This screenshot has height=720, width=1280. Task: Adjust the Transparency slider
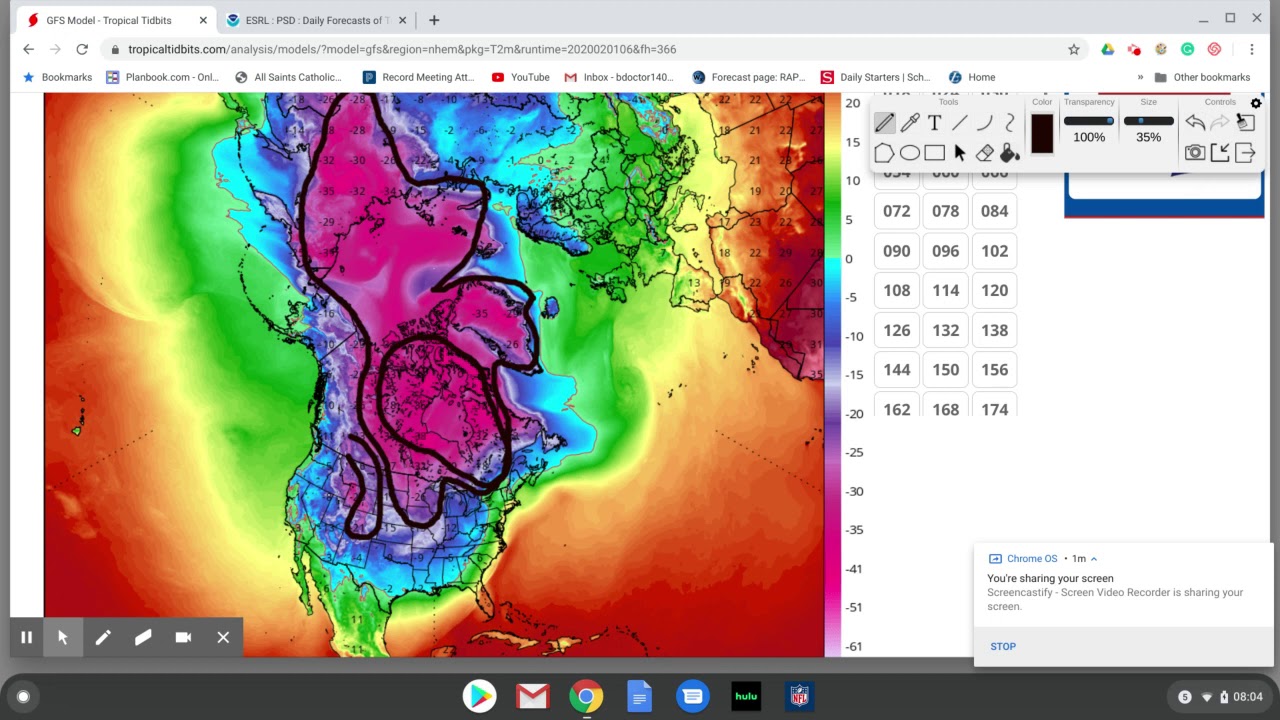1089,121
